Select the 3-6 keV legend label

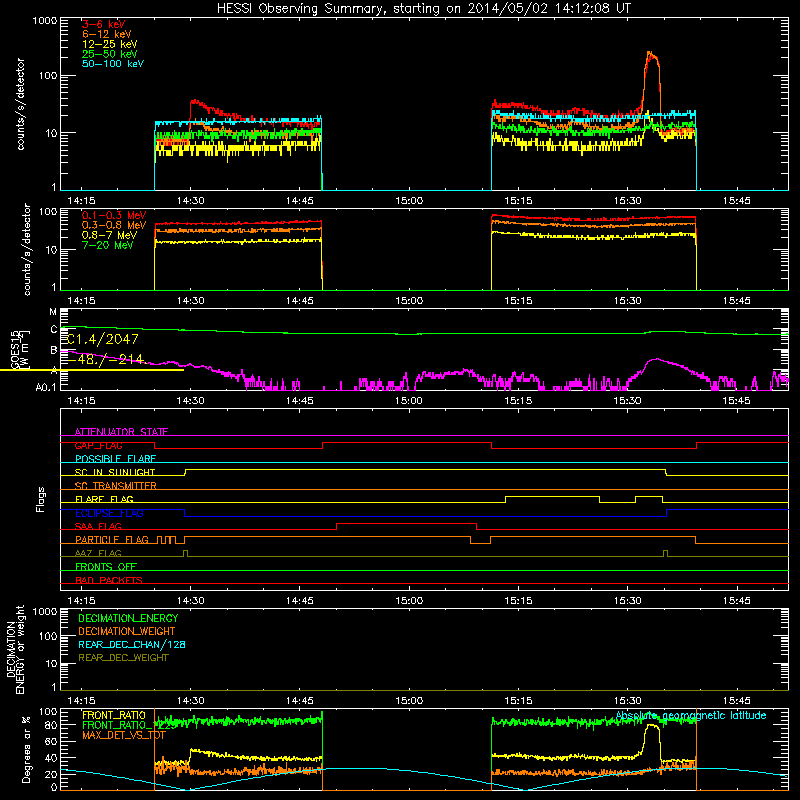103,24
